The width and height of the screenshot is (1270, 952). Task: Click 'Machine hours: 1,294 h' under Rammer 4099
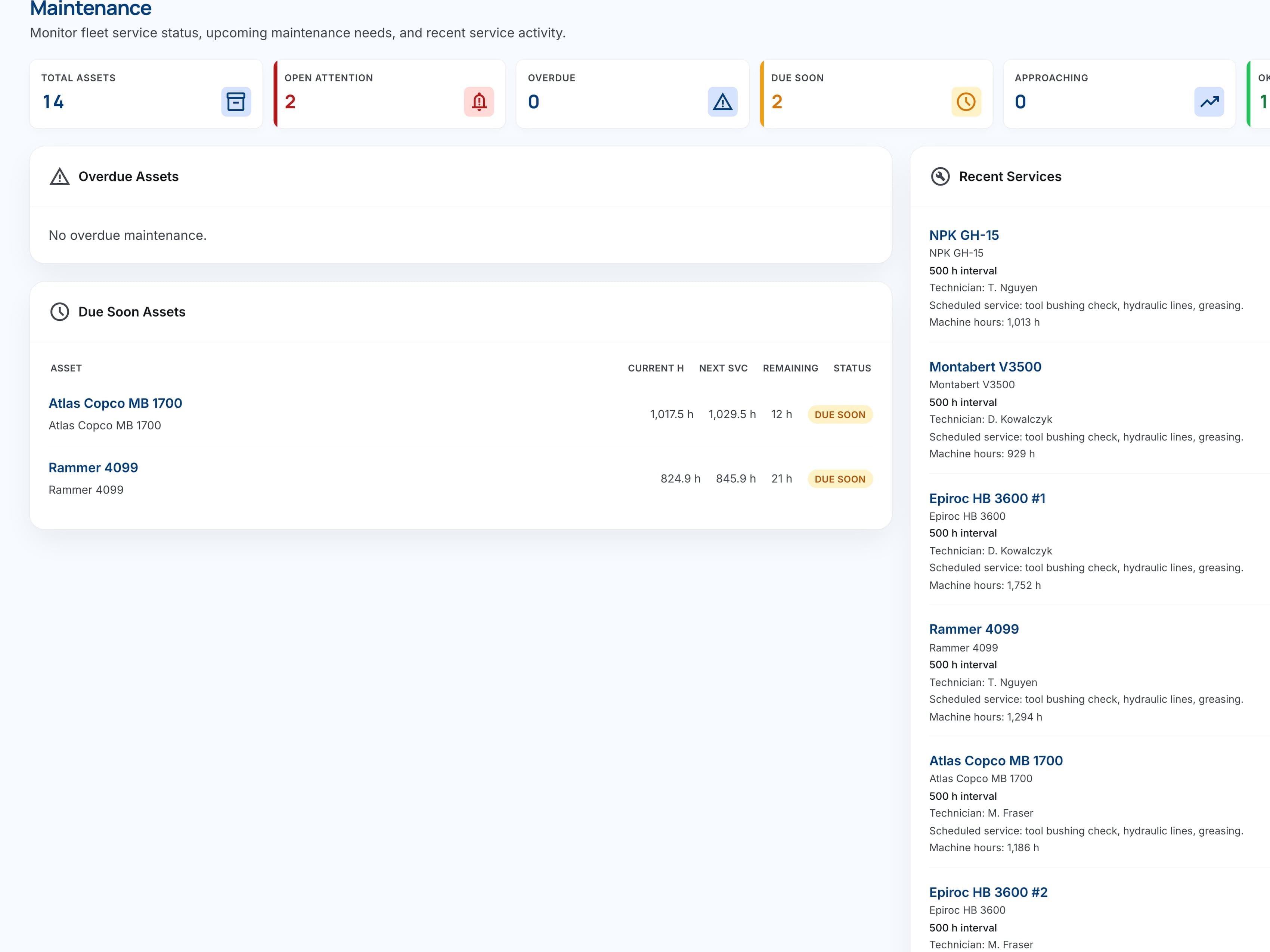pyautogui.click(x=986, y=717)
